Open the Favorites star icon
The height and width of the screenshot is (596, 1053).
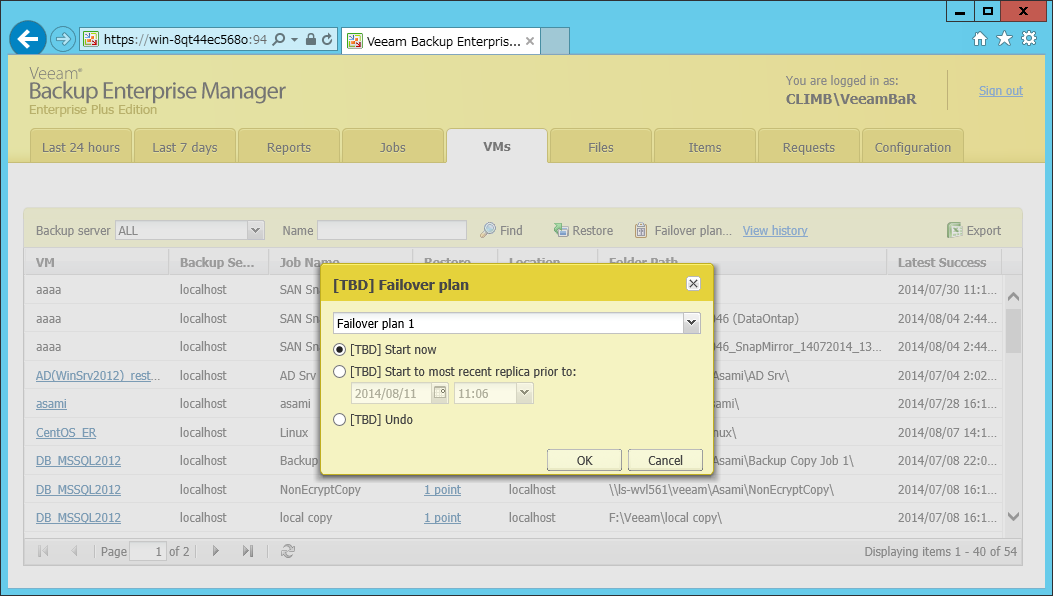pyautogui.click(x=1004, y=39)
